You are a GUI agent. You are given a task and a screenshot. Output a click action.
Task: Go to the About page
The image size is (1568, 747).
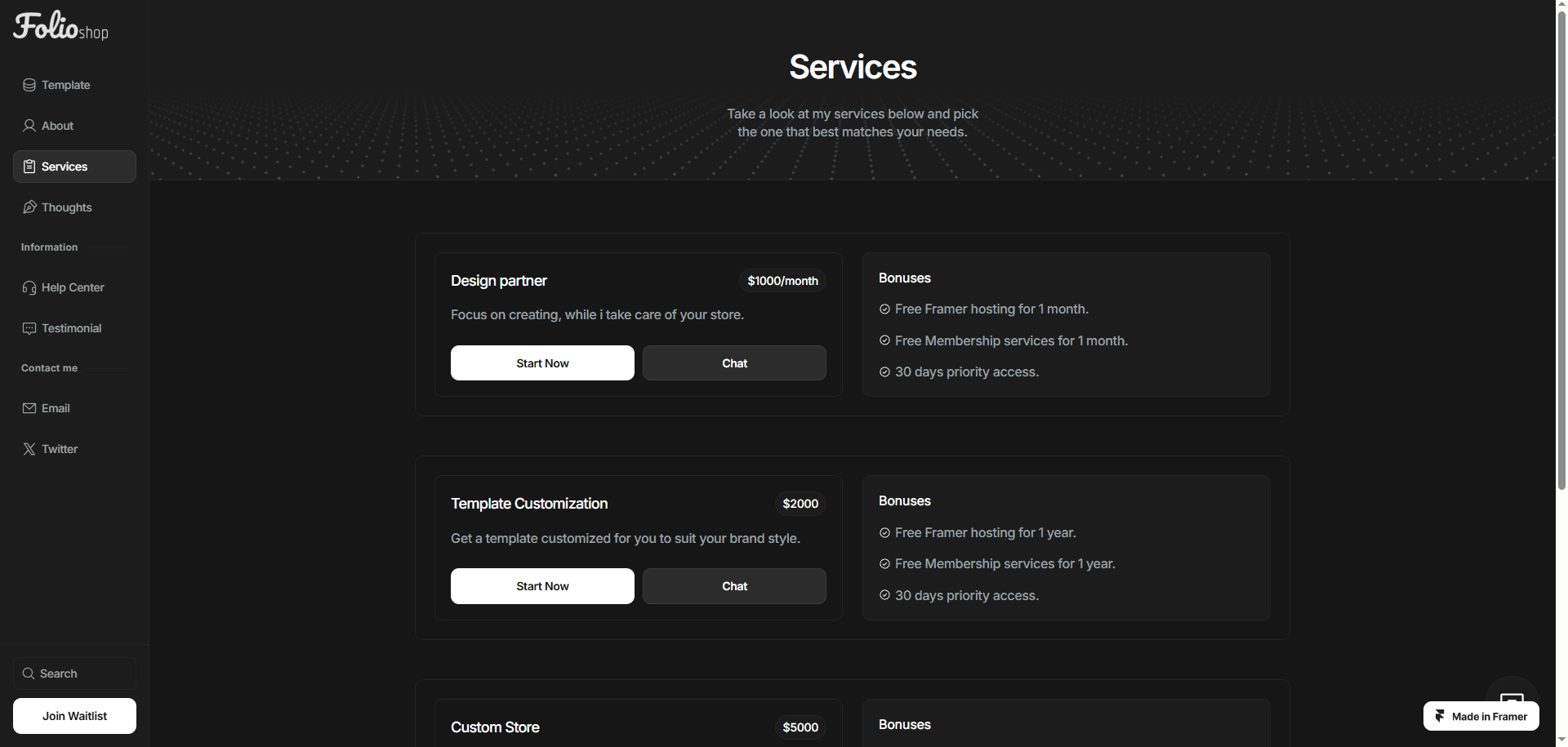pos(74,126)
